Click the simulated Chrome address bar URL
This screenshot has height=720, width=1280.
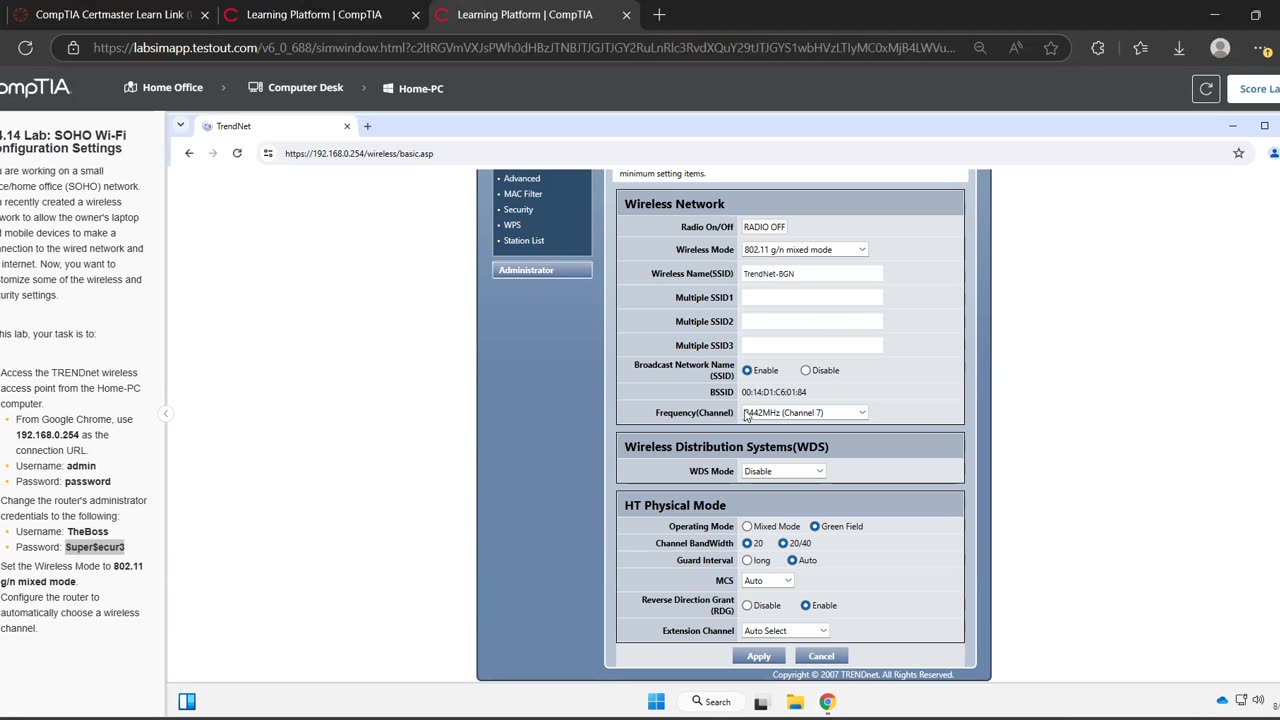359,153
